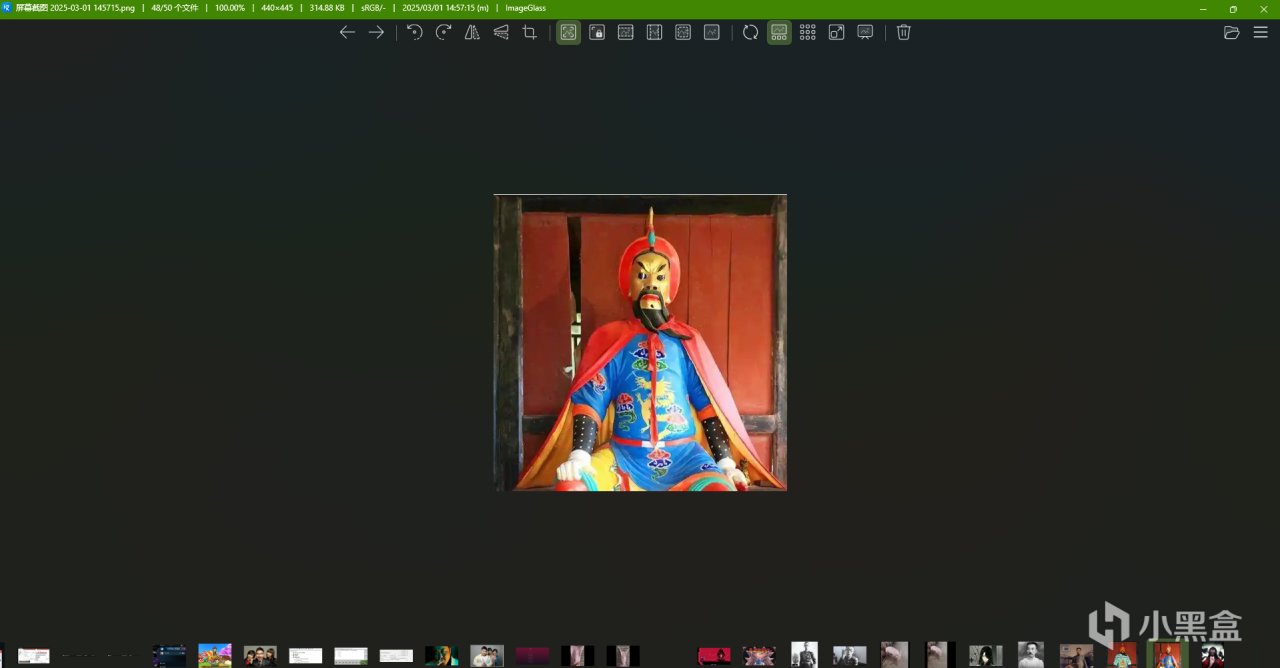Flip the image horizontally

click(x=472, y=32)
